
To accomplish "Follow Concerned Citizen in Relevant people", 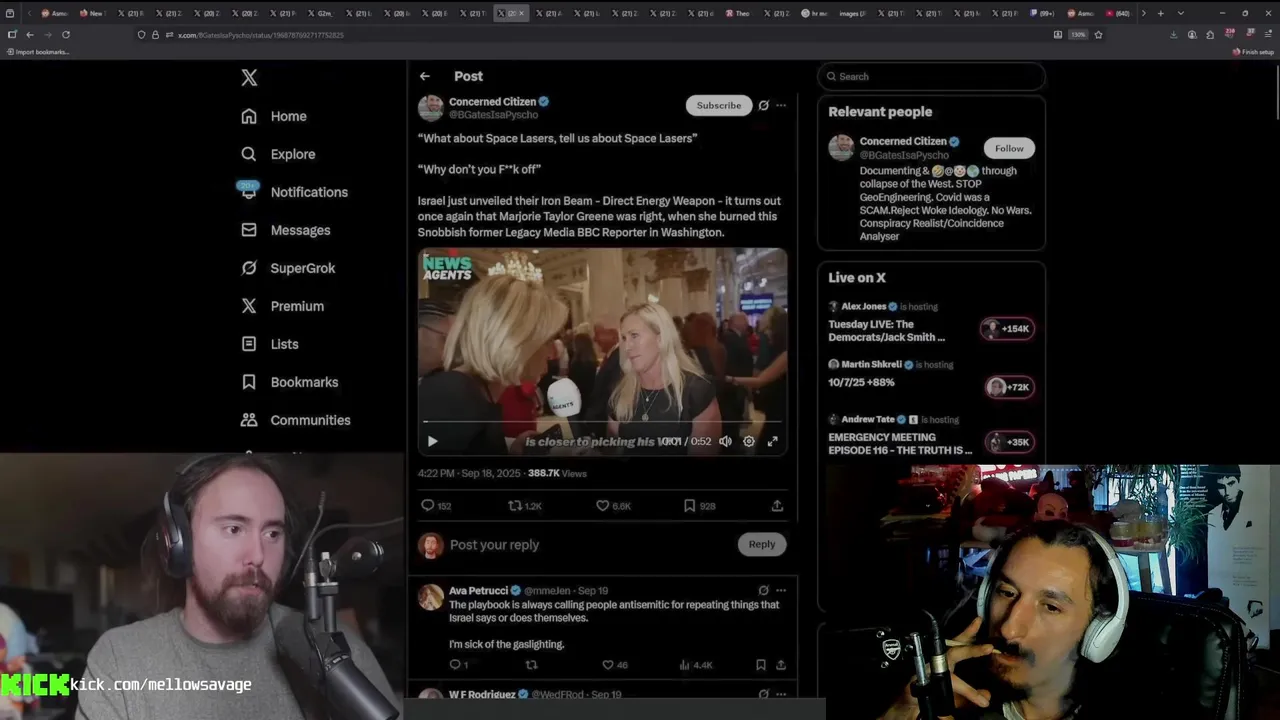I will coord(1009,148).
